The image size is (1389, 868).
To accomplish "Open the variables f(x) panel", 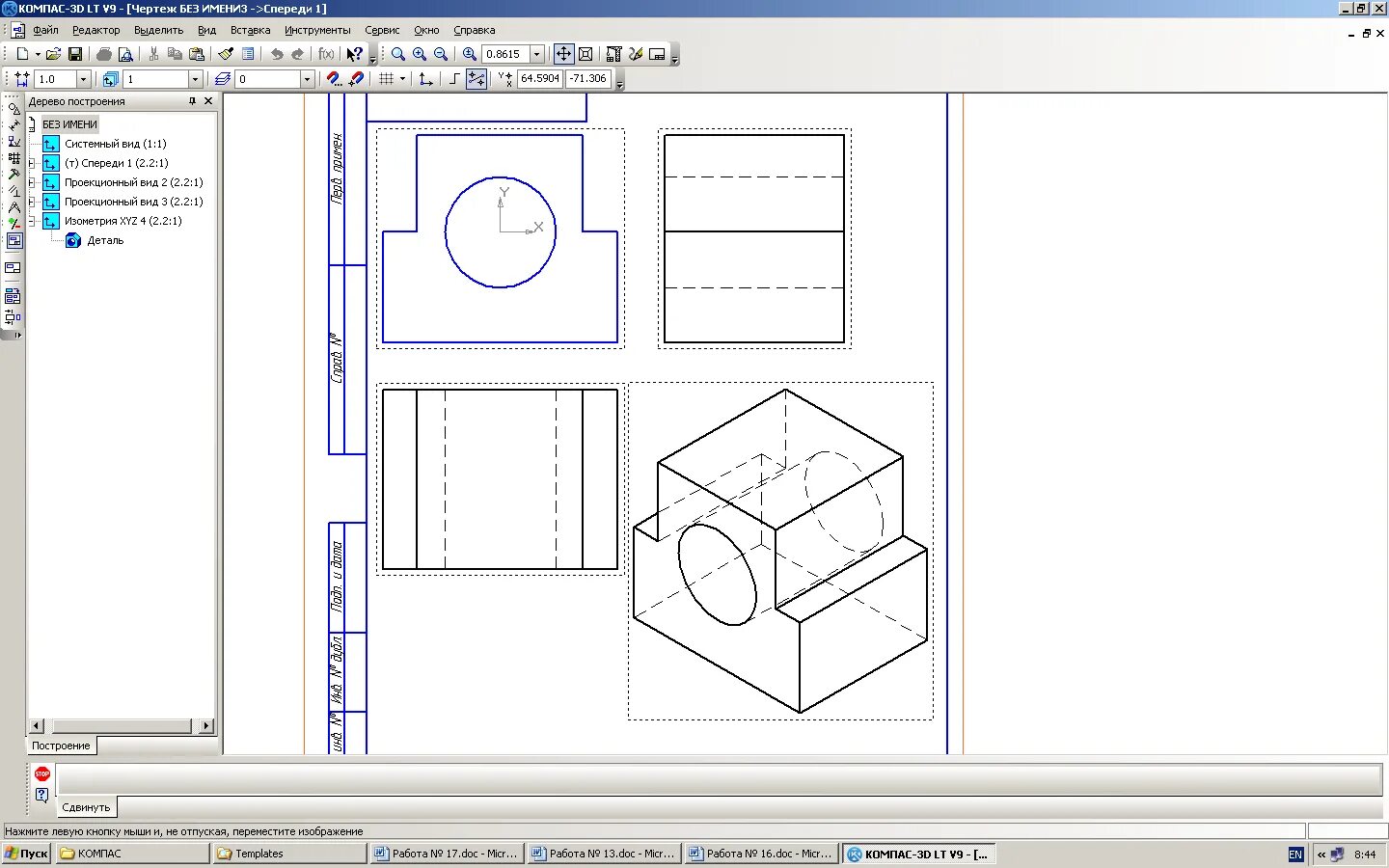I will [326, 54].
